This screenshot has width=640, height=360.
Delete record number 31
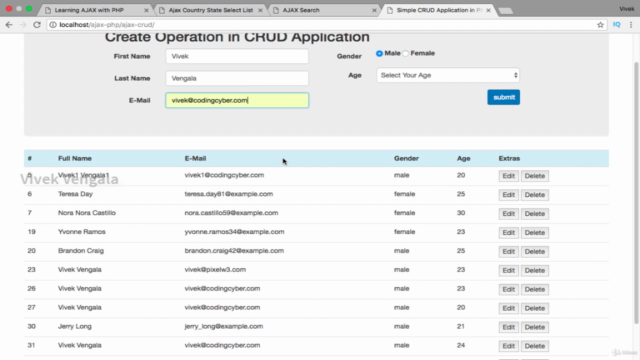click(x=535, y=346)
